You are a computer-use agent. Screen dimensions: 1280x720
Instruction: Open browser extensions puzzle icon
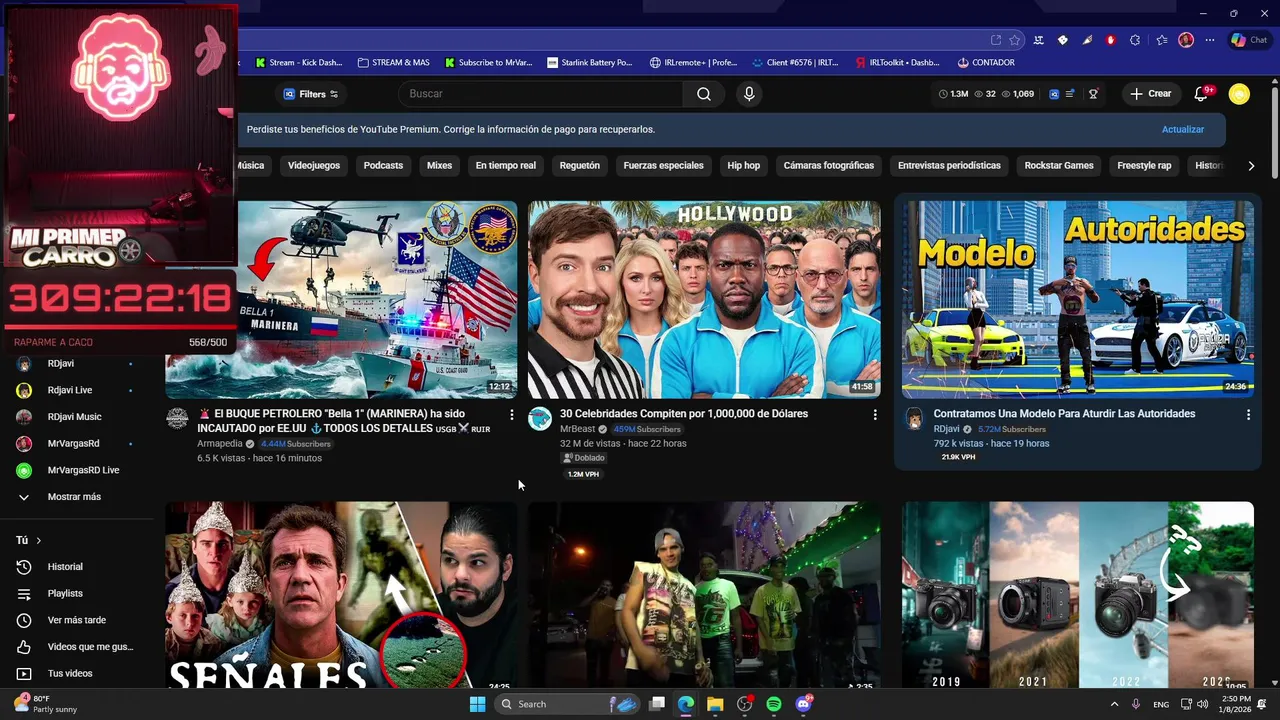(1135, 40)
